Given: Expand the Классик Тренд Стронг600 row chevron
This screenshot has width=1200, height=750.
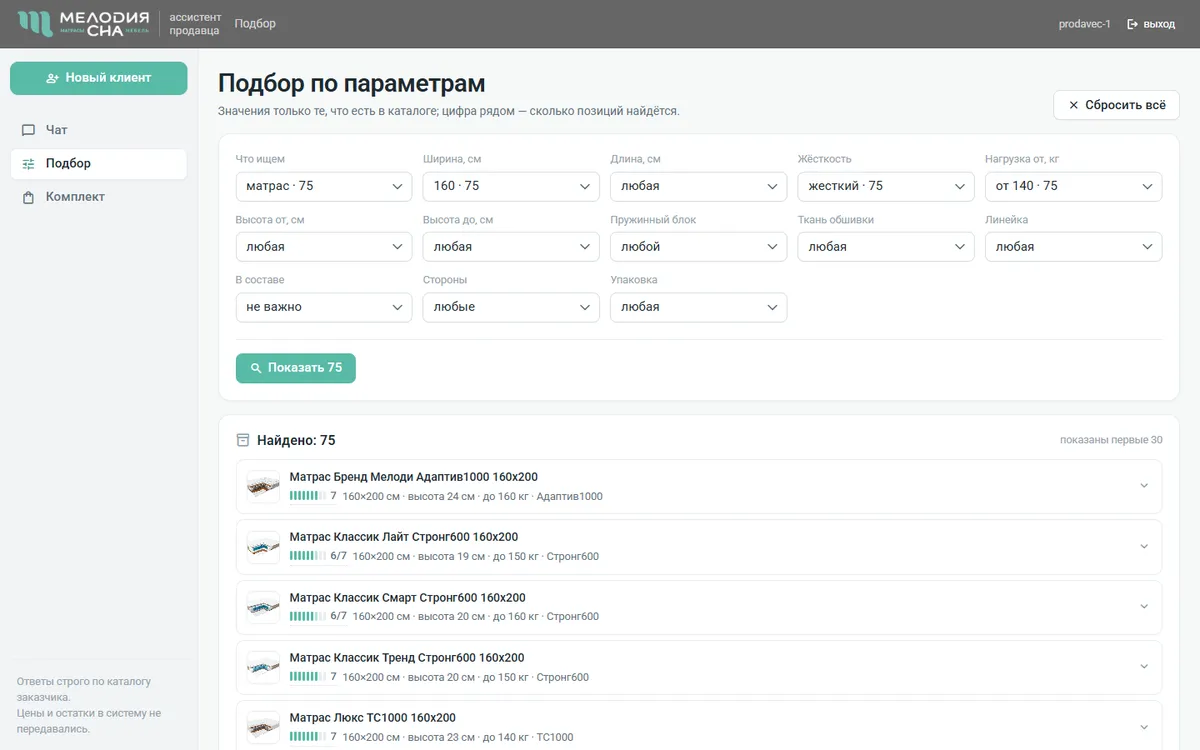Looking at the screenshot, I should [x=1144, y=667].
